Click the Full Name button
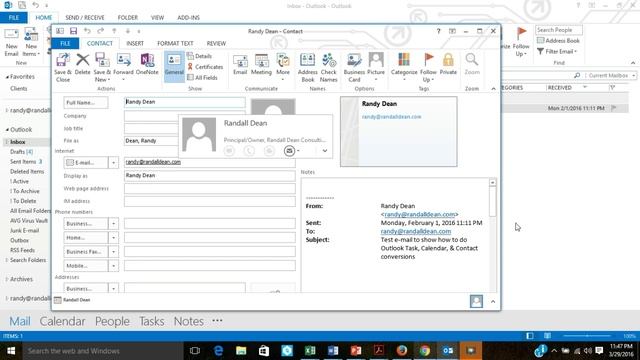Screen dimensions: 640x360 click(x=86, y=102)
